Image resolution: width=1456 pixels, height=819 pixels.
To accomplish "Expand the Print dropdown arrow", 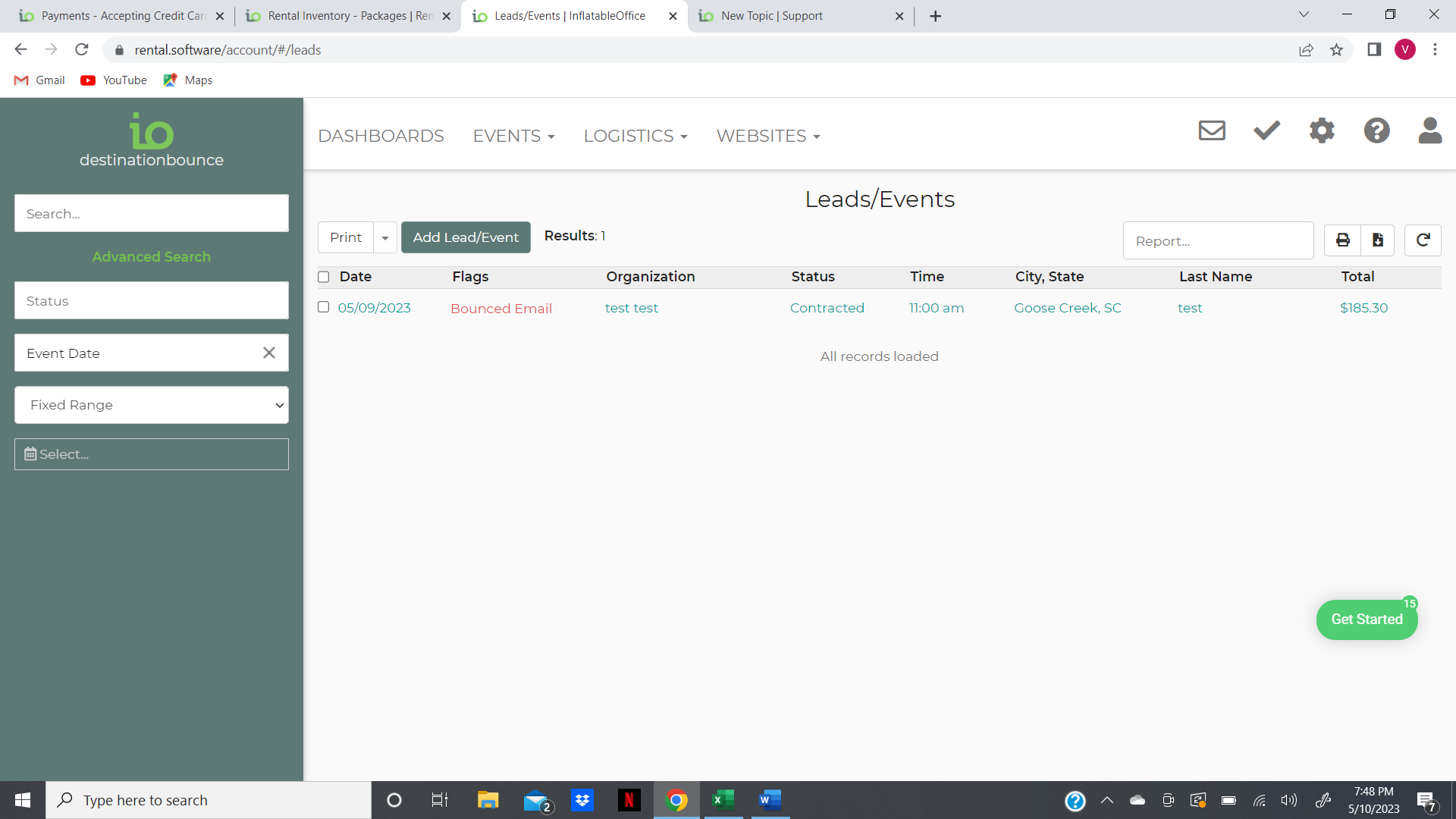I will click(x=385, y=238).
